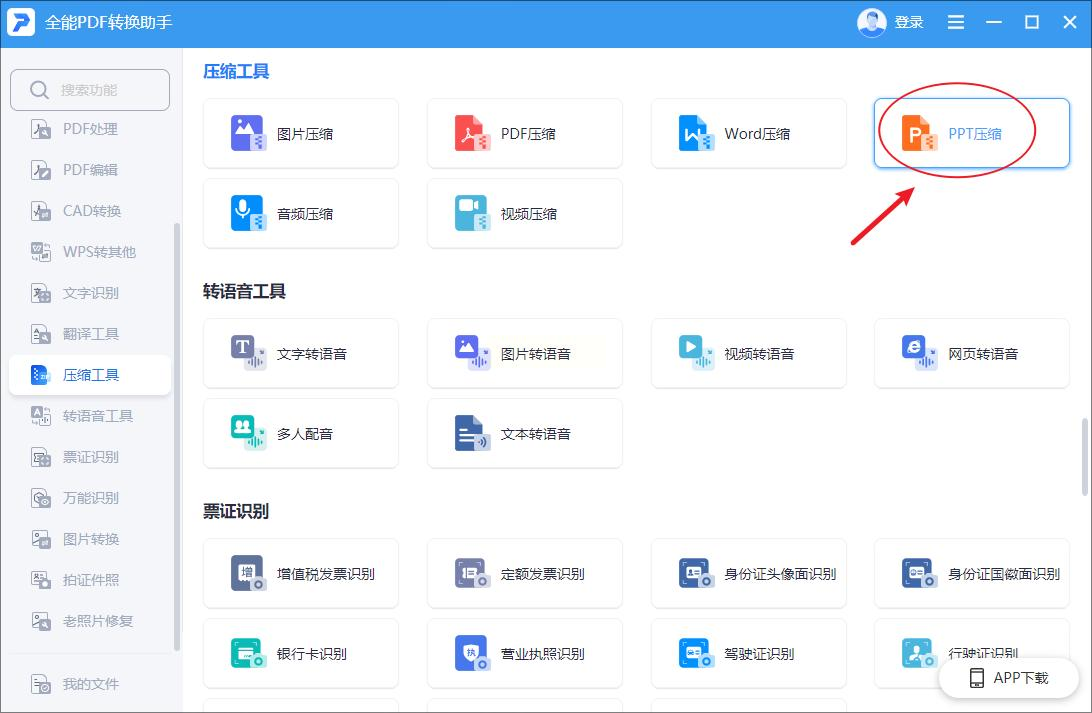The width and height of the screenshot is (1092, 713).
Task: Click the APP下载 button
Action: point(1009,677)
